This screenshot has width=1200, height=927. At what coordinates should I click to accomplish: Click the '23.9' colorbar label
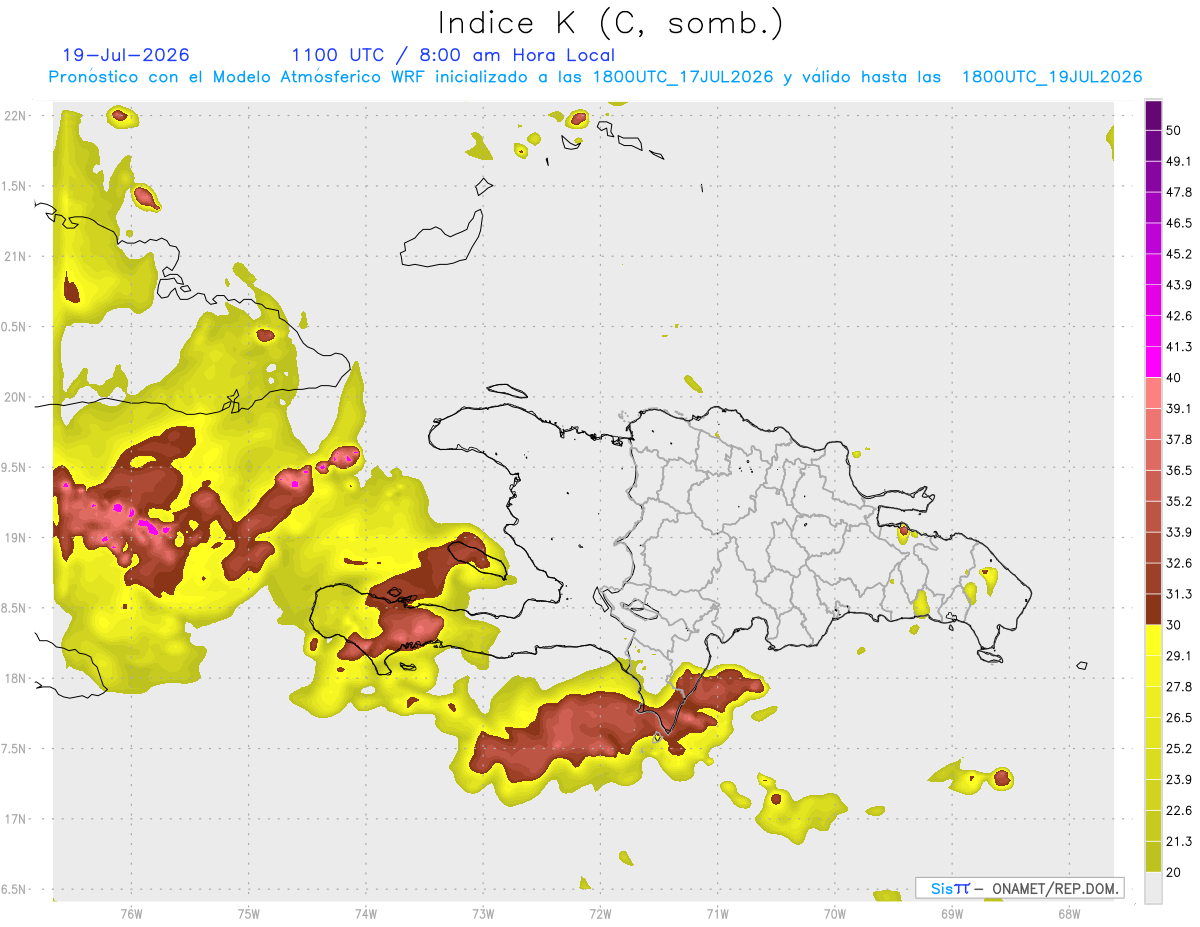click(1179, 780)
